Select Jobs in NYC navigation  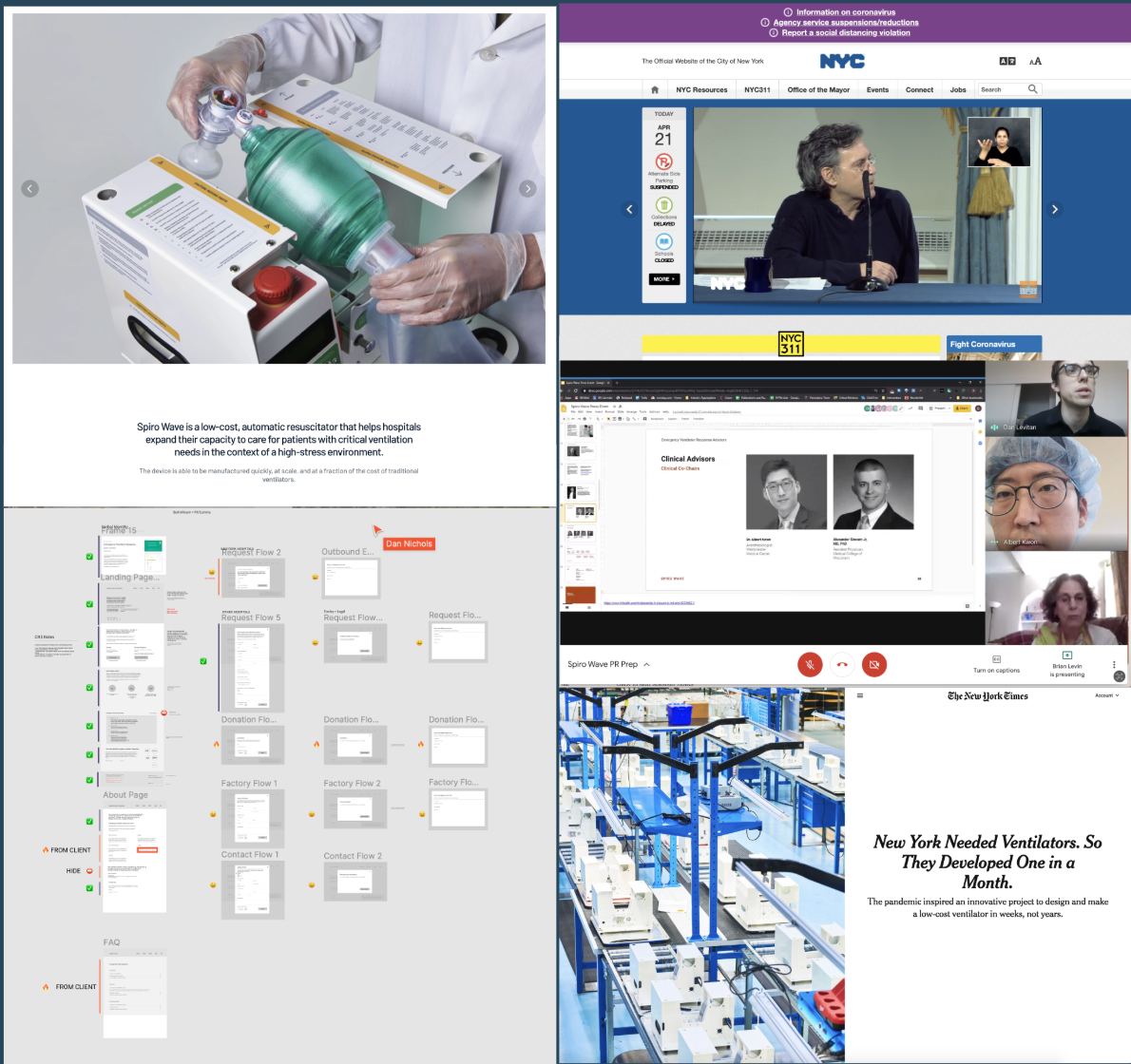coord(958,90)
